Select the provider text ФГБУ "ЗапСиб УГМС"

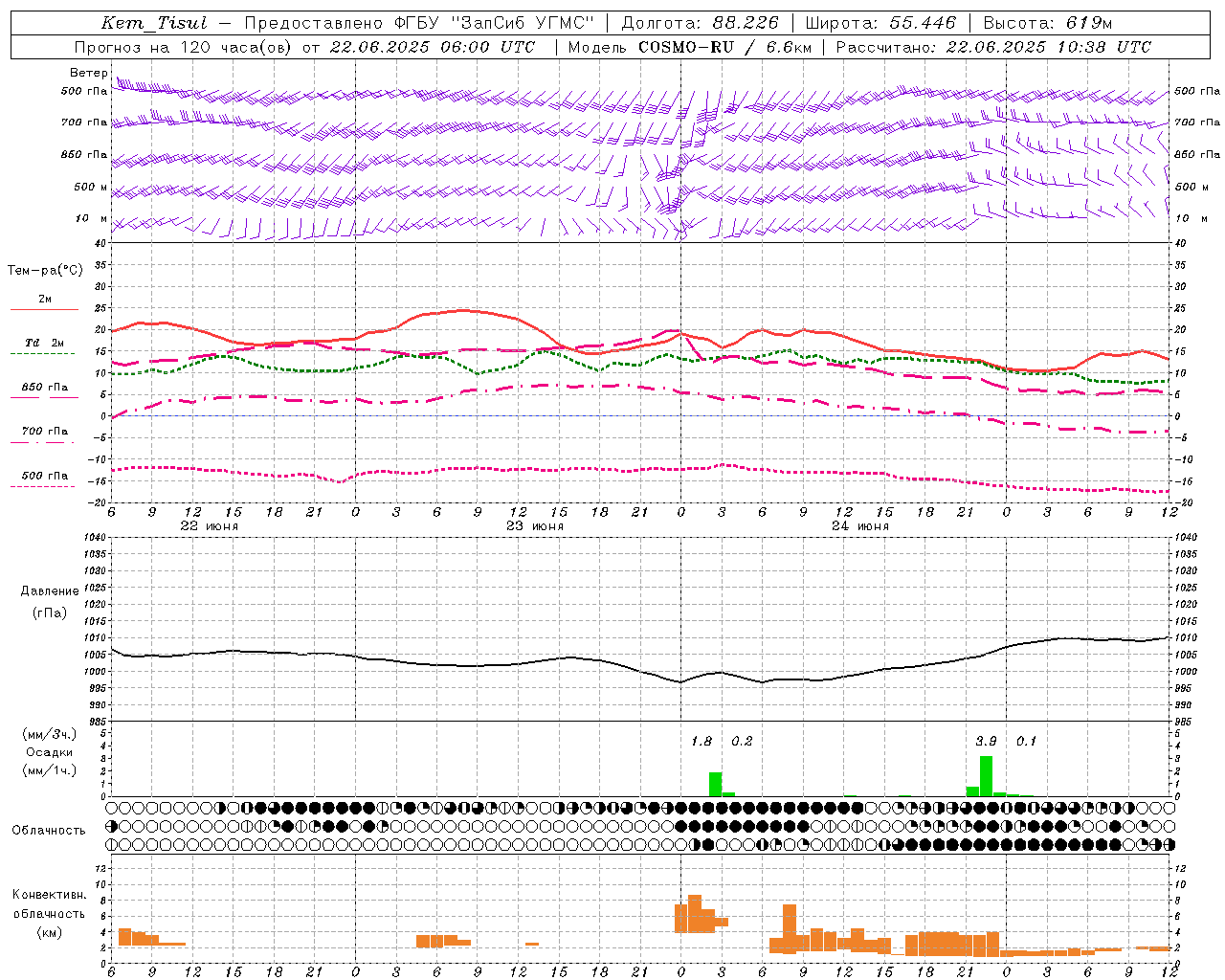point(494,24)
